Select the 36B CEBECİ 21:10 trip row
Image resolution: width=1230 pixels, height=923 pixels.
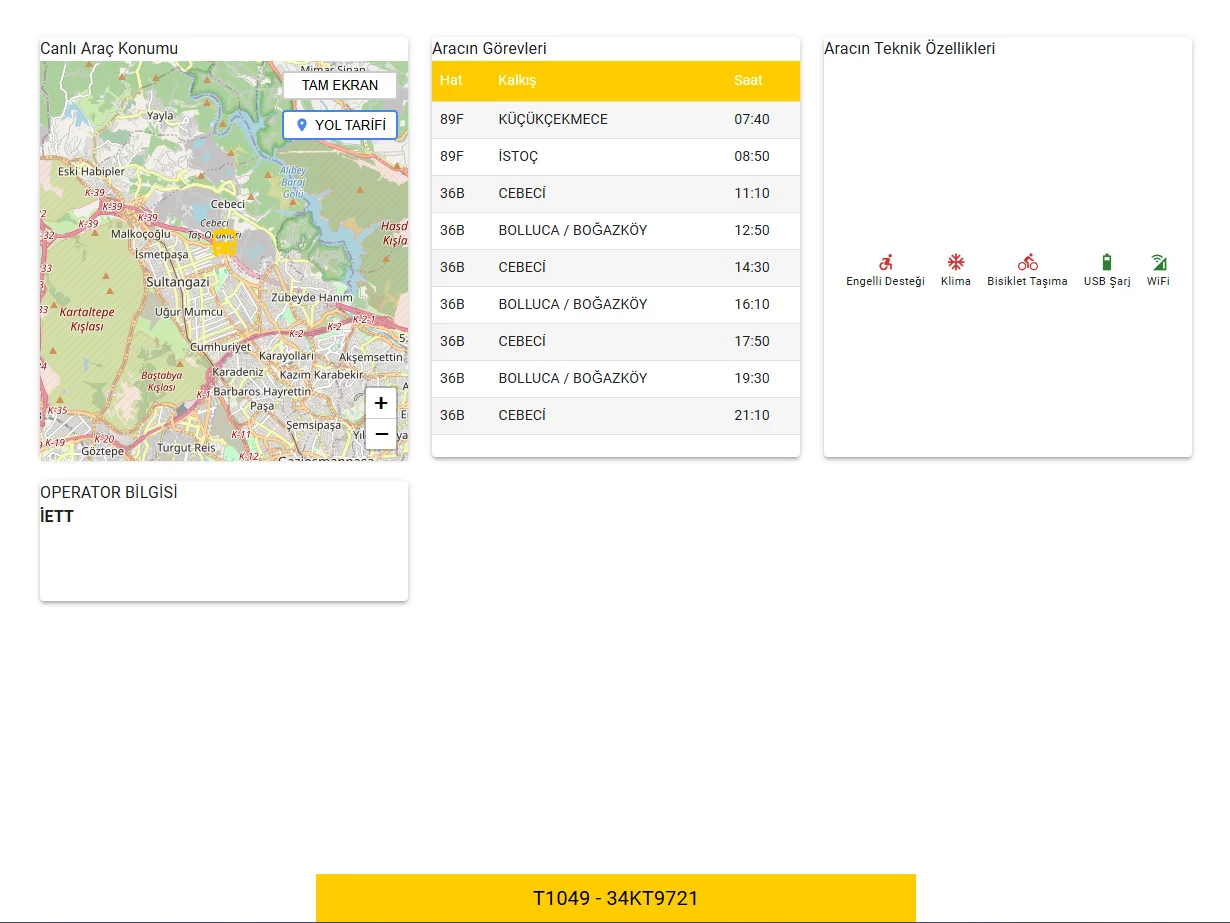[615, 416]
